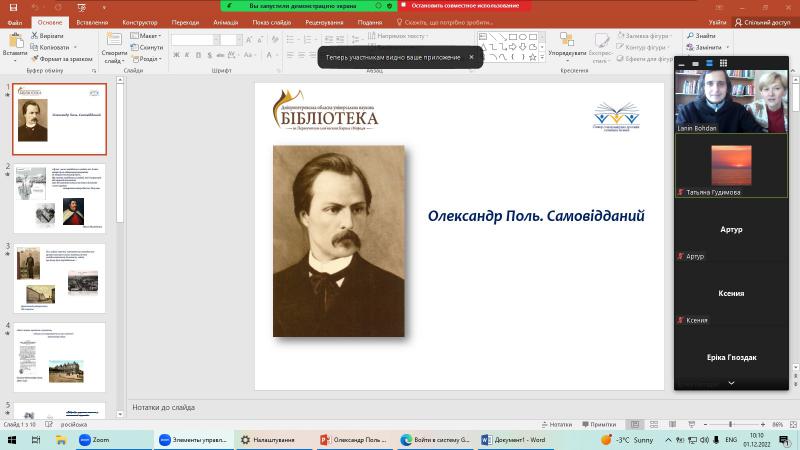Increase font size with the larger A

point(248,39)
